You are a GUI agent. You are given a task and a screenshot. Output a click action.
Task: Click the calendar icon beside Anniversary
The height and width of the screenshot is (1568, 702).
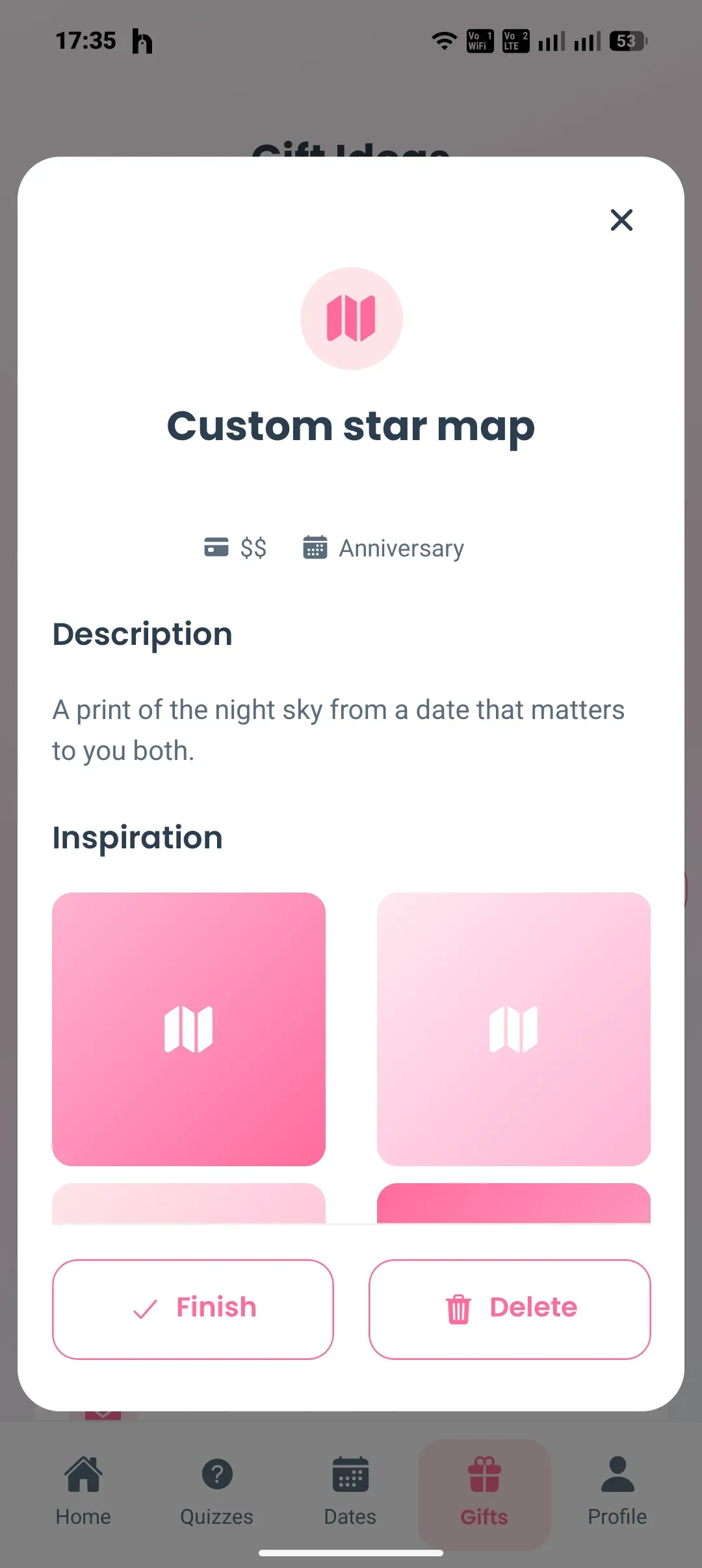pos(315,547)
